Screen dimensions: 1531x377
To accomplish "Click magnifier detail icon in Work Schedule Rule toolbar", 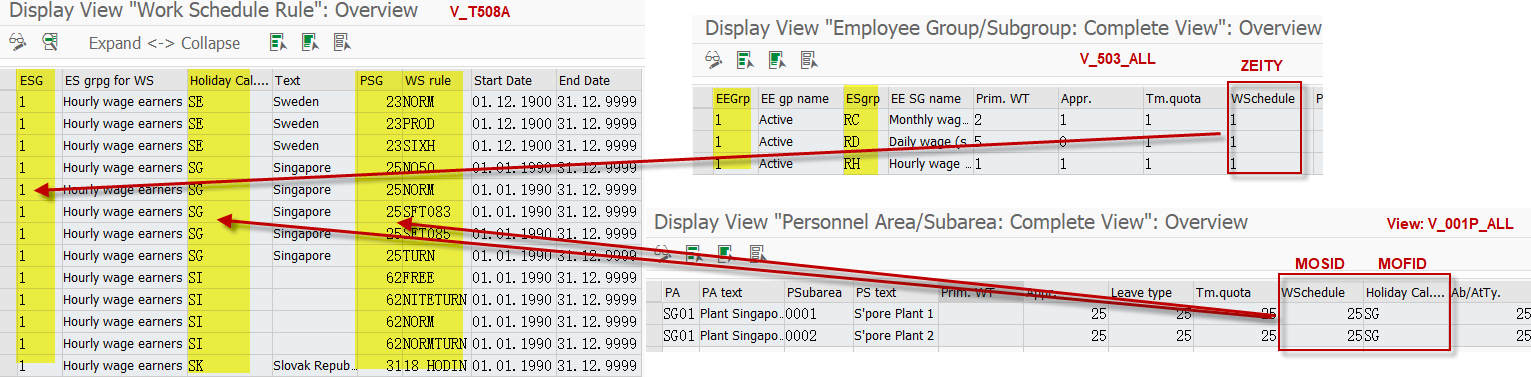I will [x=50, y=42].
